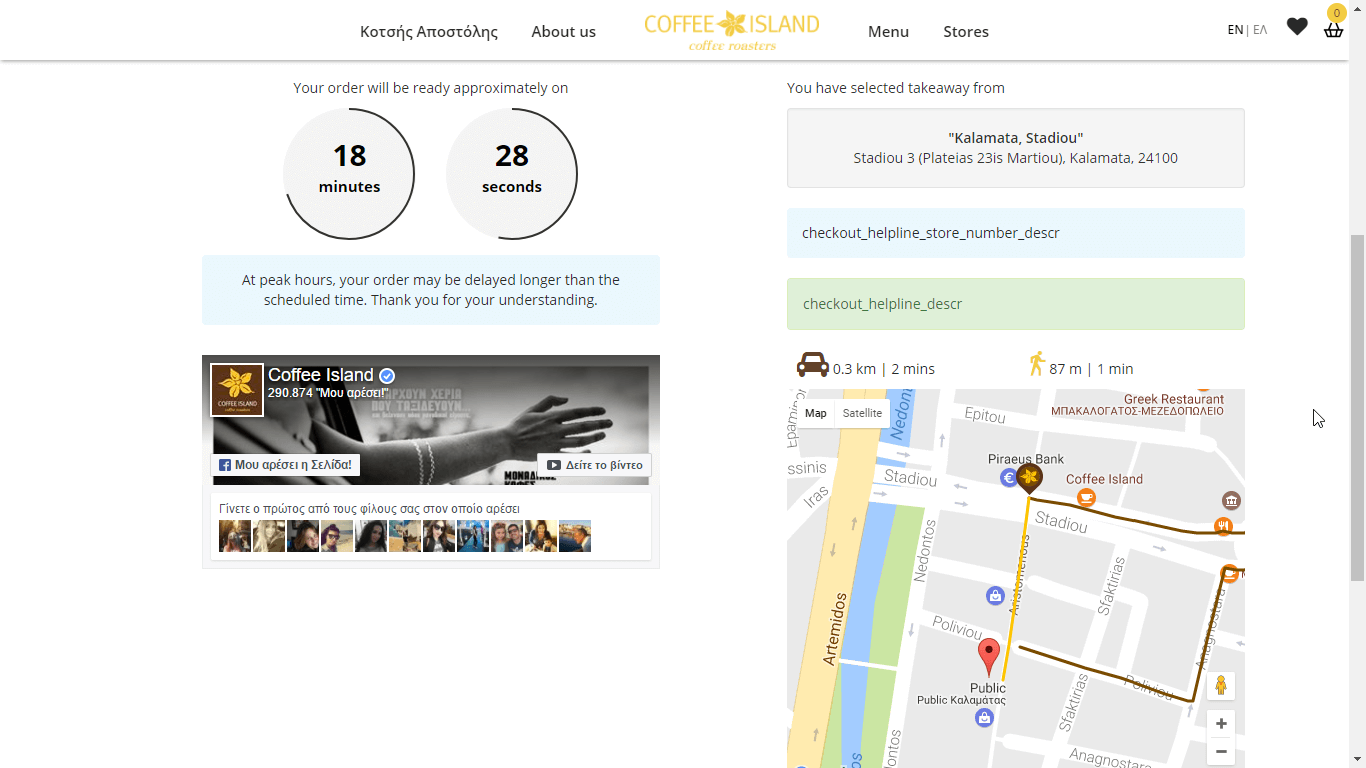This screenshot has height=768, width=1366.
Task: Click the red Public location pin
Action: pos(988,658)
